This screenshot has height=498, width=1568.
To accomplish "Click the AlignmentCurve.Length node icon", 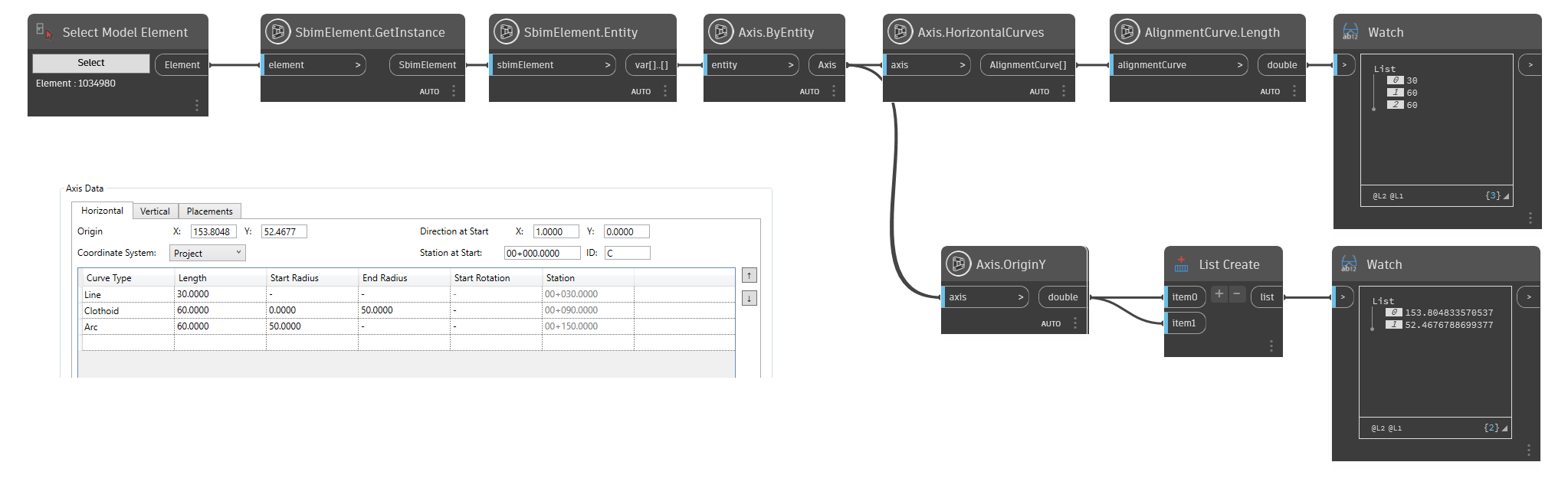I will coord(1127,31).
